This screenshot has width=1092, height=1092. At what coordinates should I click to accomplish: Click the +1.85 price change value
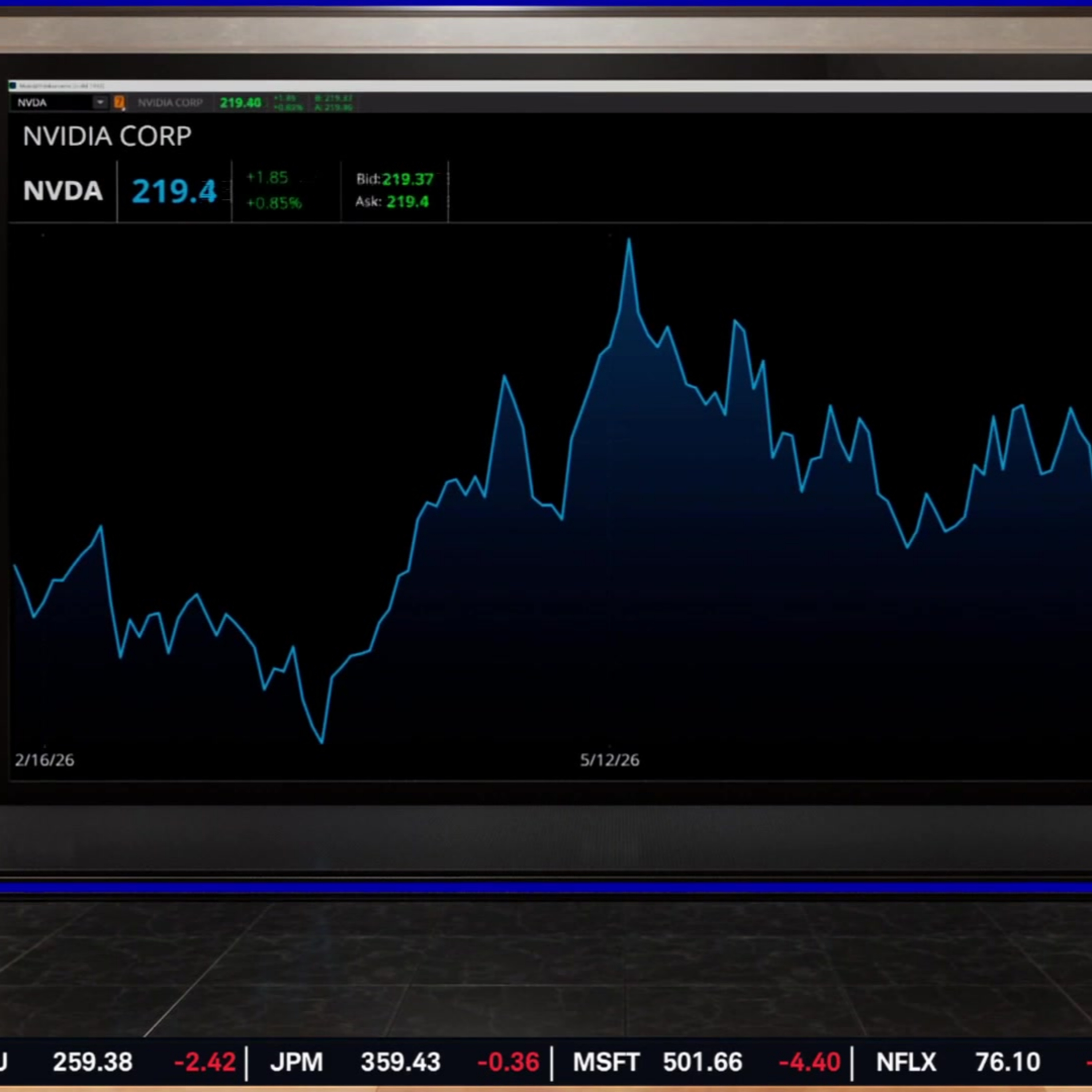point(267,178)
